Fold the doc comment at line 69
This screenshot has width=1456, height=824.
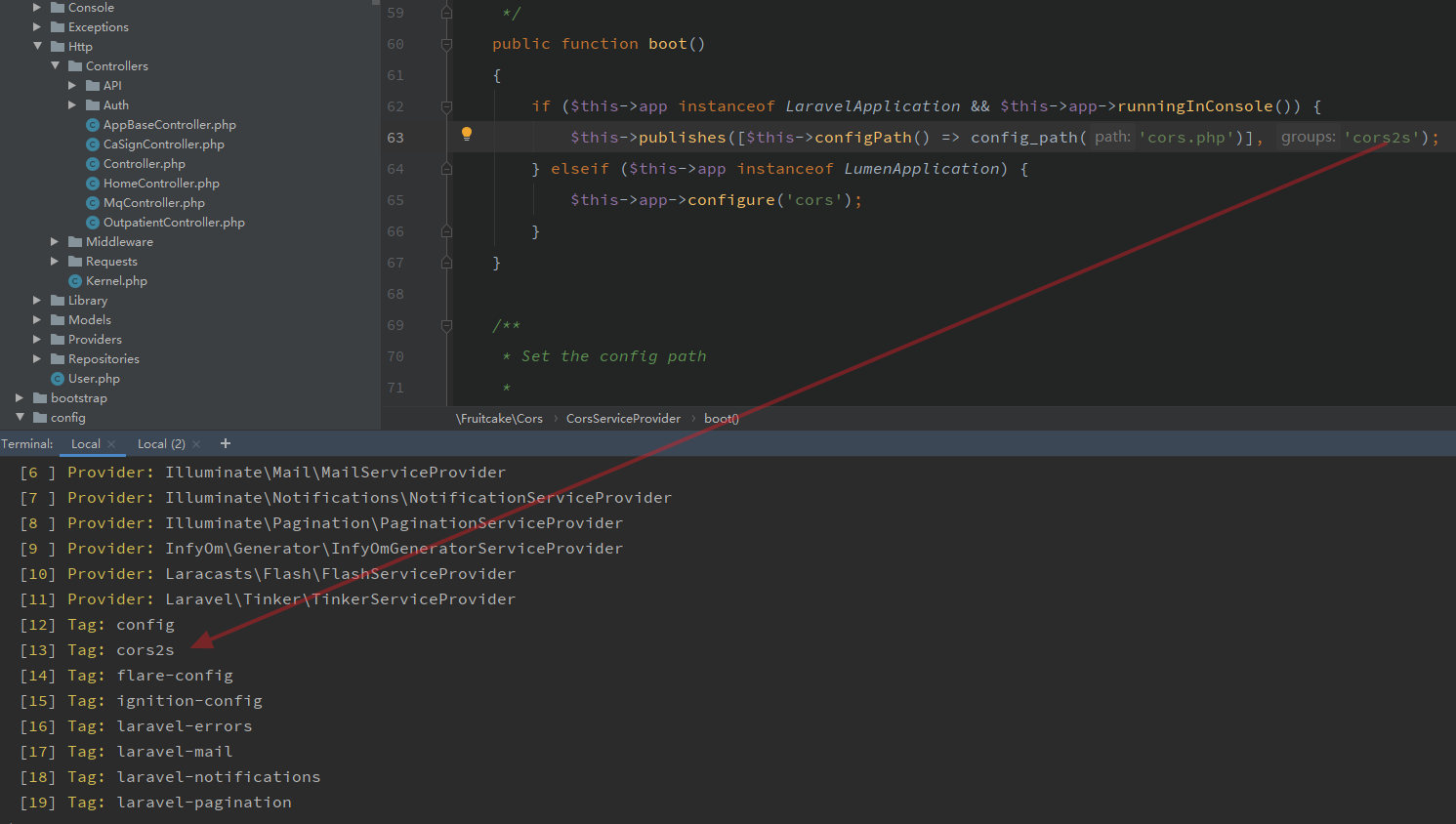click(x=446, y=325)
